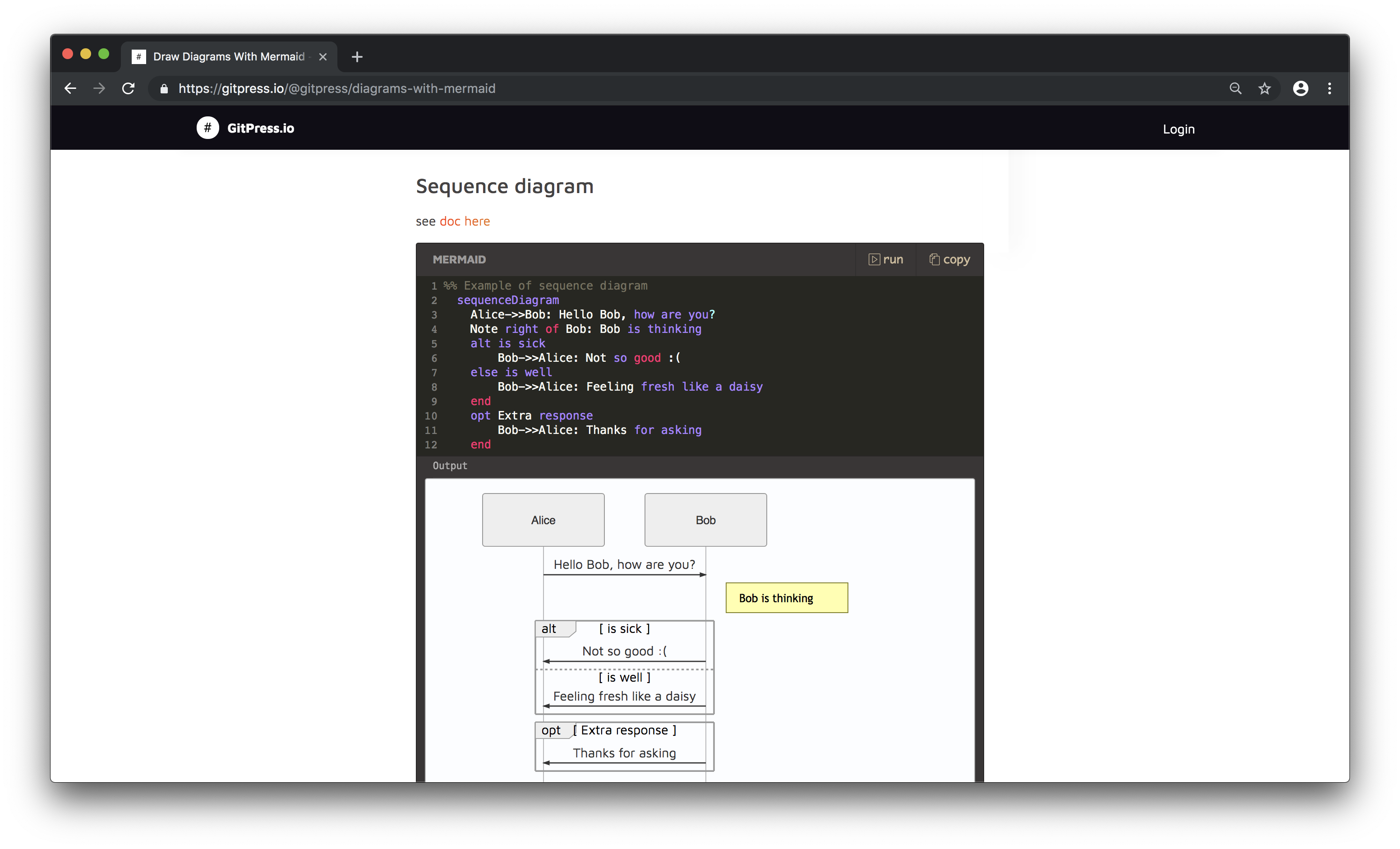Click the run button in Mermaid block

[x=886, y=260]
